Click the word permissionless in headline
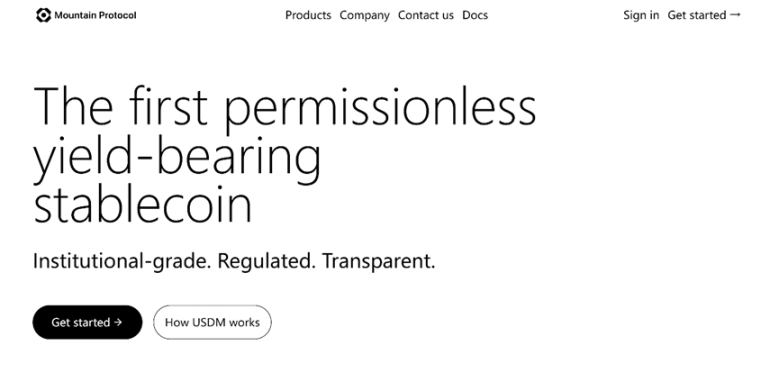The height and width of the screenshot is (373, 779). point(381,107)
